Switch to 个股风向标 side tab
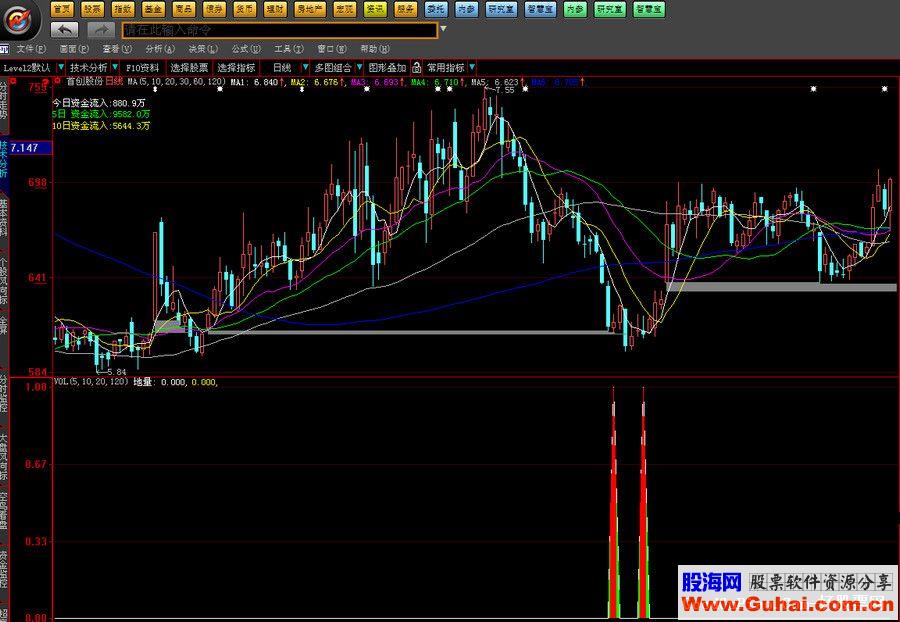The image size is (900, 622). [4, 281]
